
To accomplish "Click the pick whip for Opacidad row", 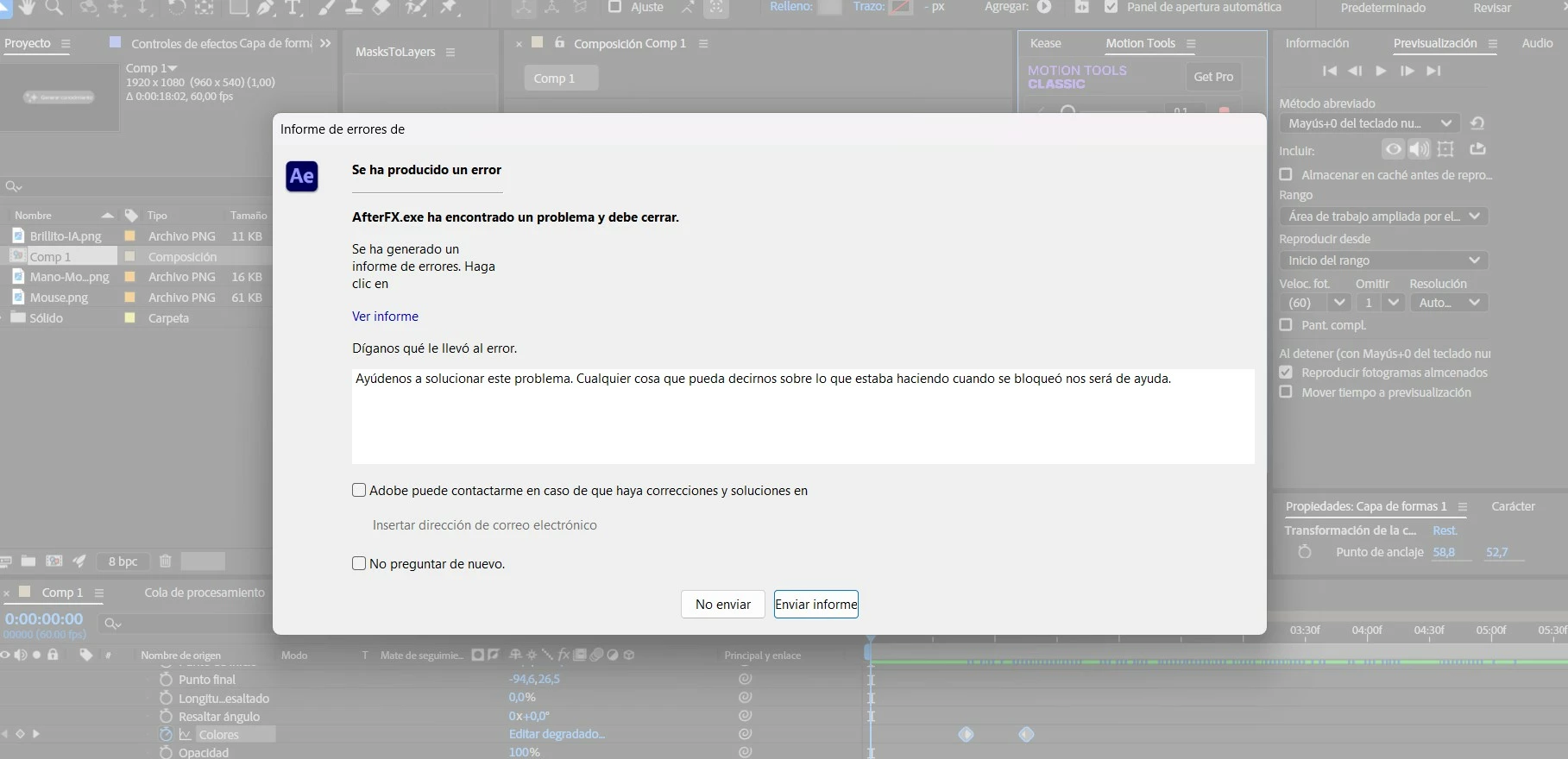I will click(746, 752).
